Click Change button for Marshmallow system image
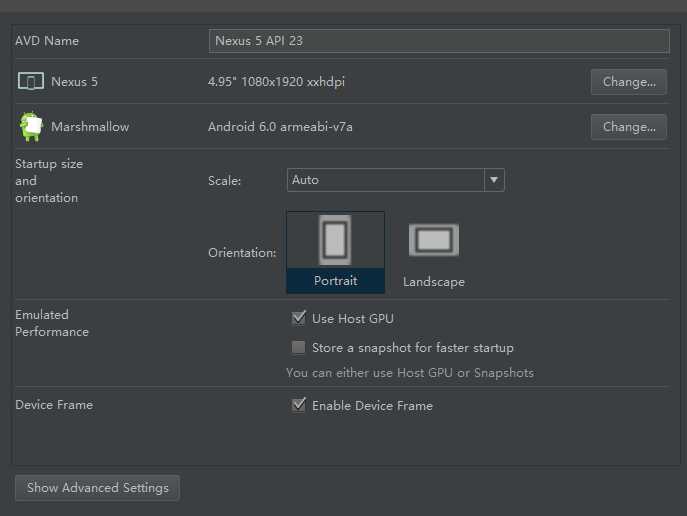 tap(629, 127)
